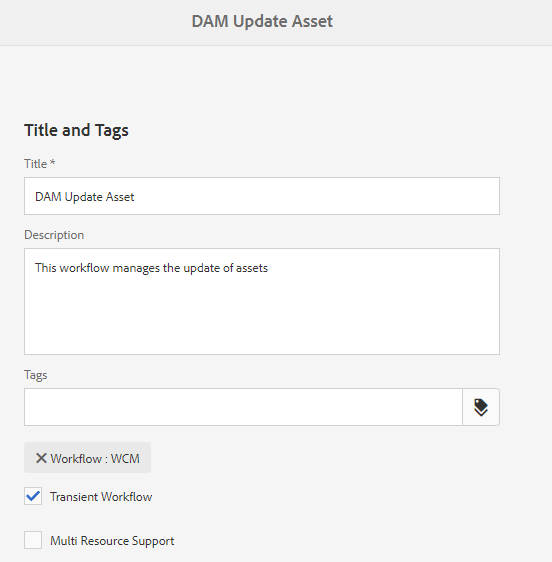
Task: Focus the Title input field
Action: (x=262, y=196)
